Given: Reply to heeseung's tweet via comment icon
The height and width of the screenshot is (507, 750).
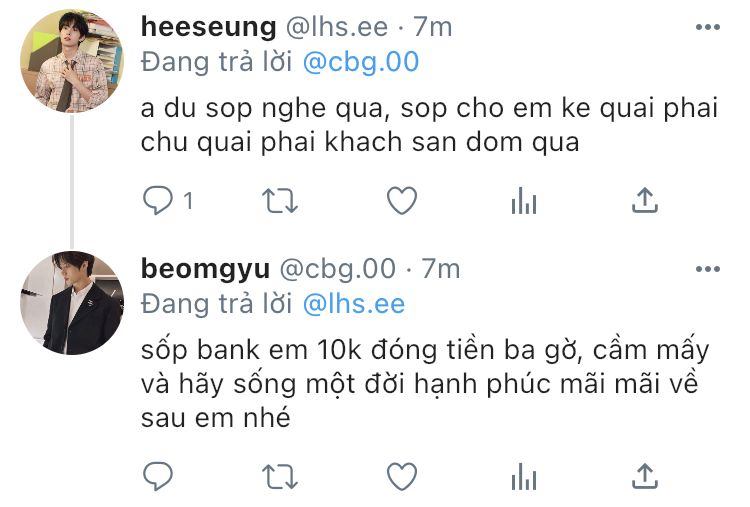Looking at the screenshot, I should [158, 200].
